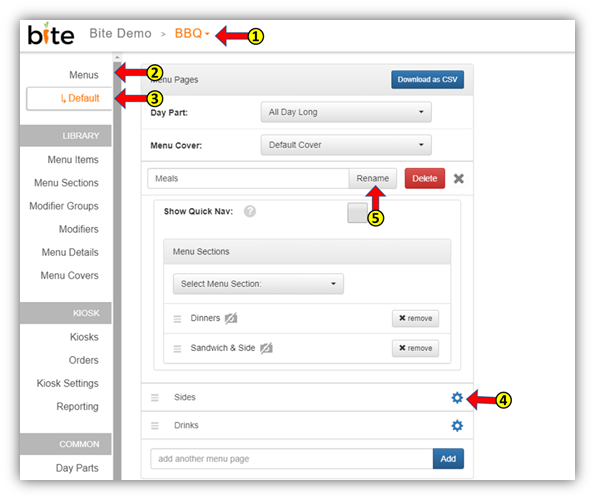Open settings gear for Sides page
This screenshot has width=595, height=500.
tap(457, 398)
